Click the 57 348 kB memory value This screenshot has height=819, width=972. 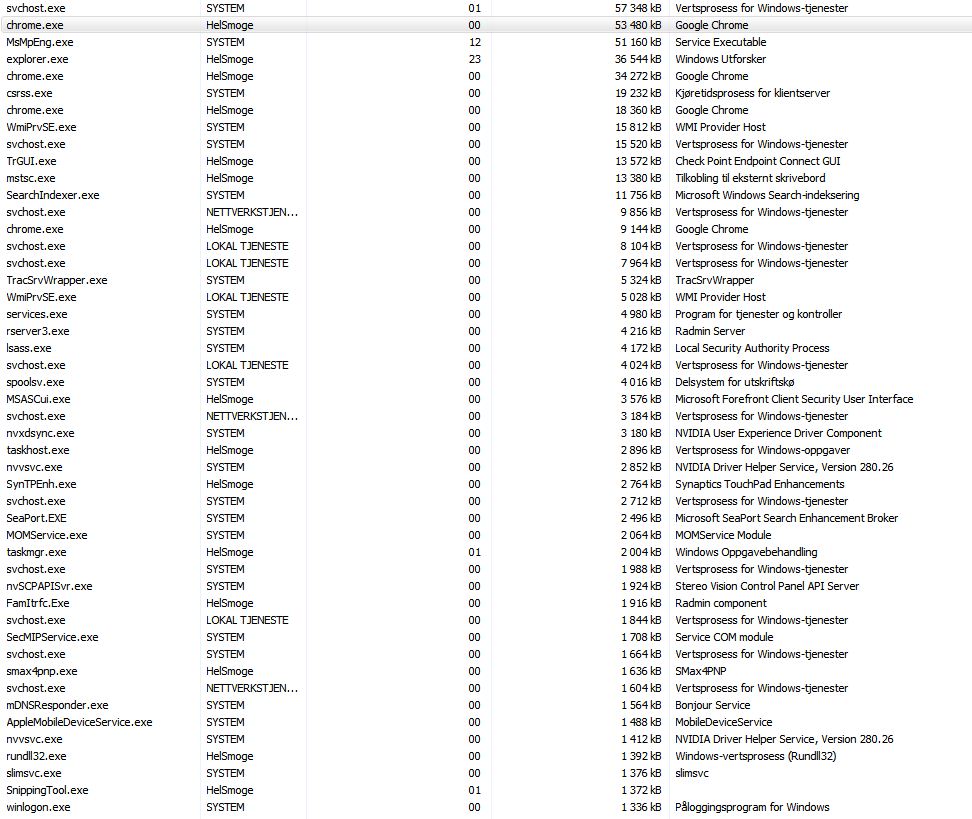pyautogui.click(x=638, y=8)
